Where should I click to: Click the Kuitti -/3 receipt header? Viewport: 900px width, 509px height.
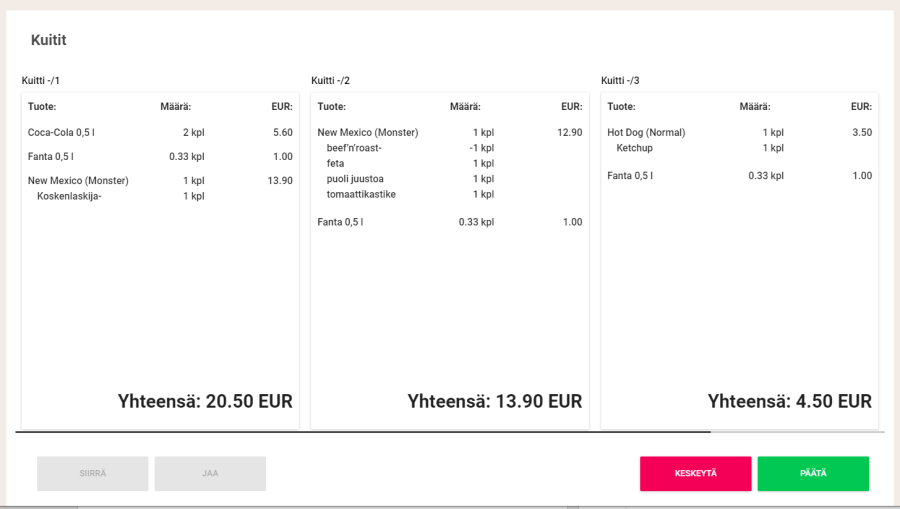[620, 81]
